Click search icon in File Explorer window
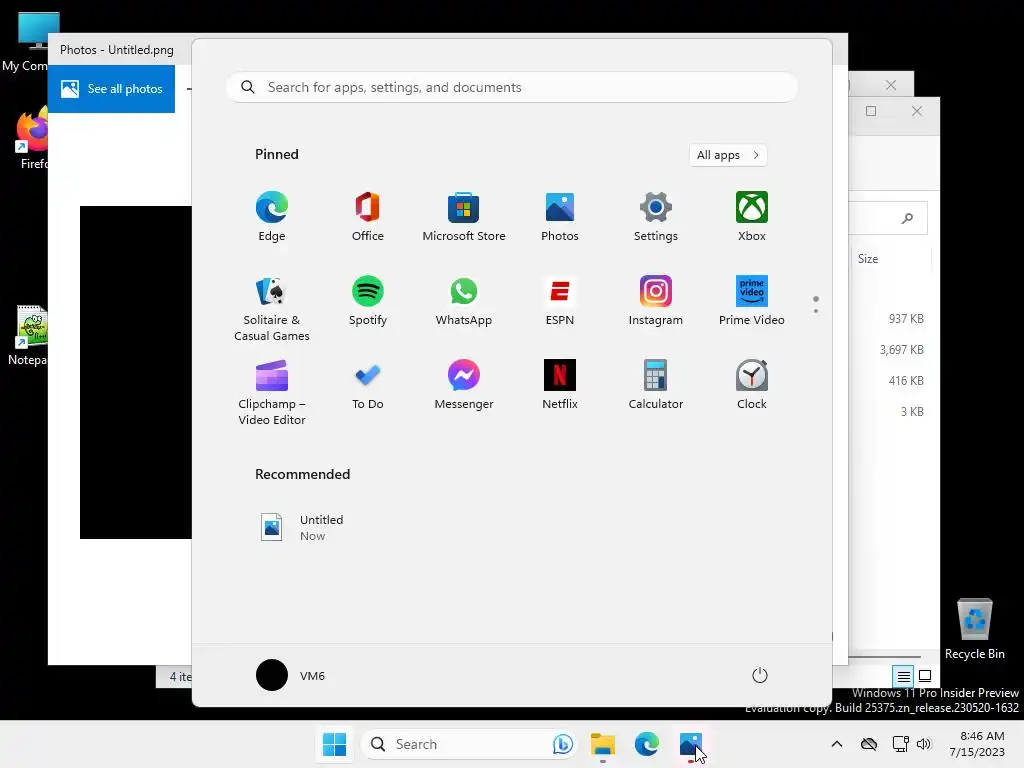The width and height of the screenshot is (1024, 768). pyautogui.click(x=907, y=218)
